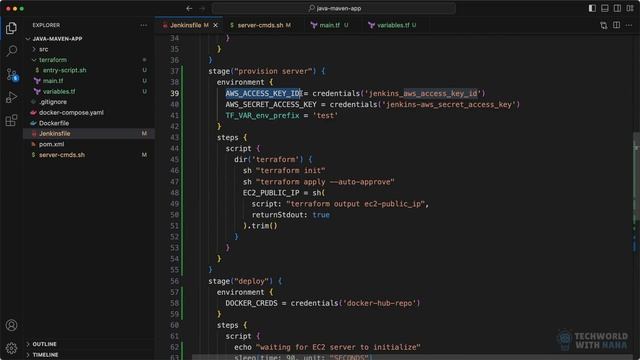
Task: Open the Explorer view in activity bar
Action: pos(11,28)
